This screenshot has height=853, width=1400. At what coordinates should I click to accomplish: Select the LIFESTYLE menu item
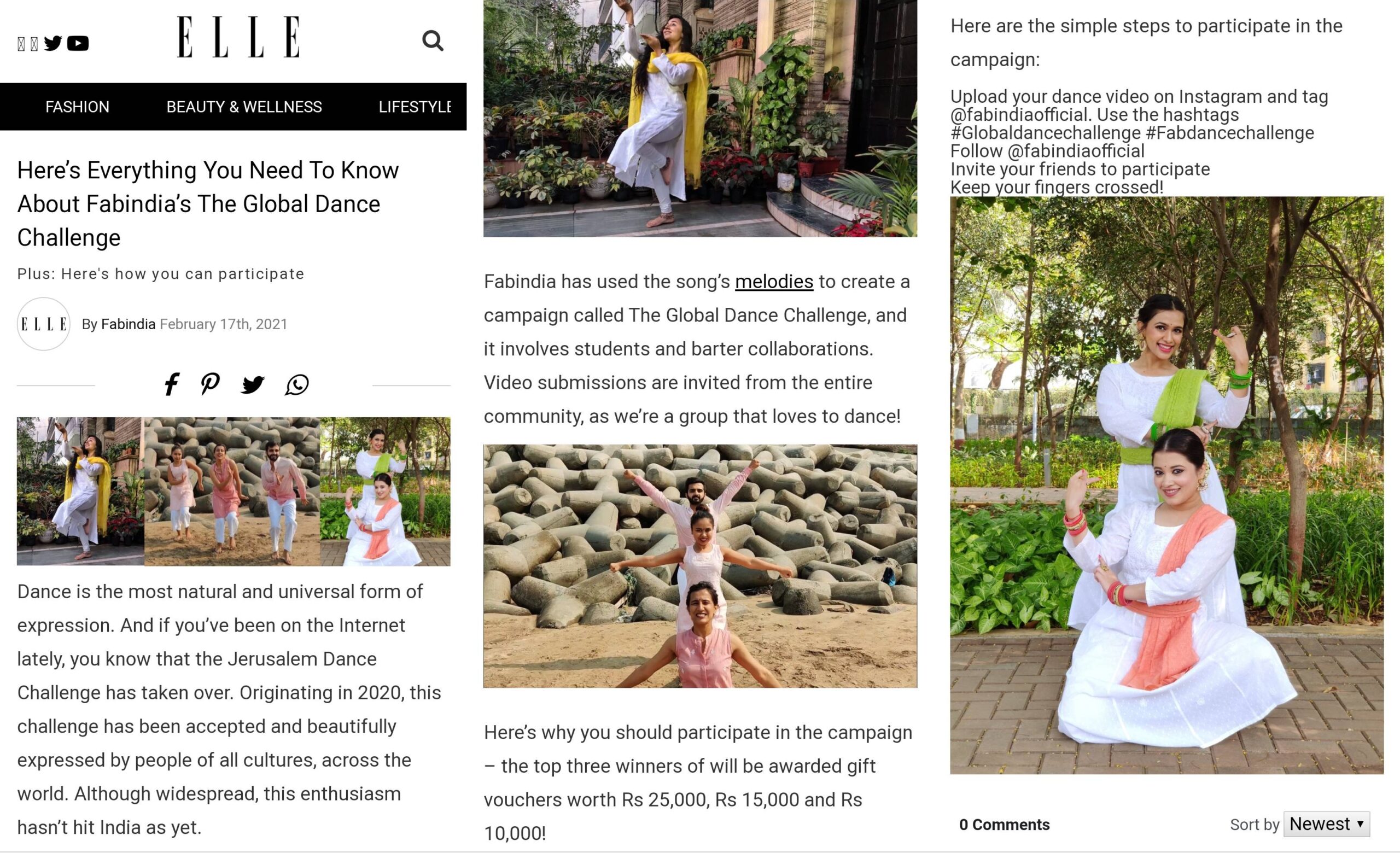pos(415,107)
